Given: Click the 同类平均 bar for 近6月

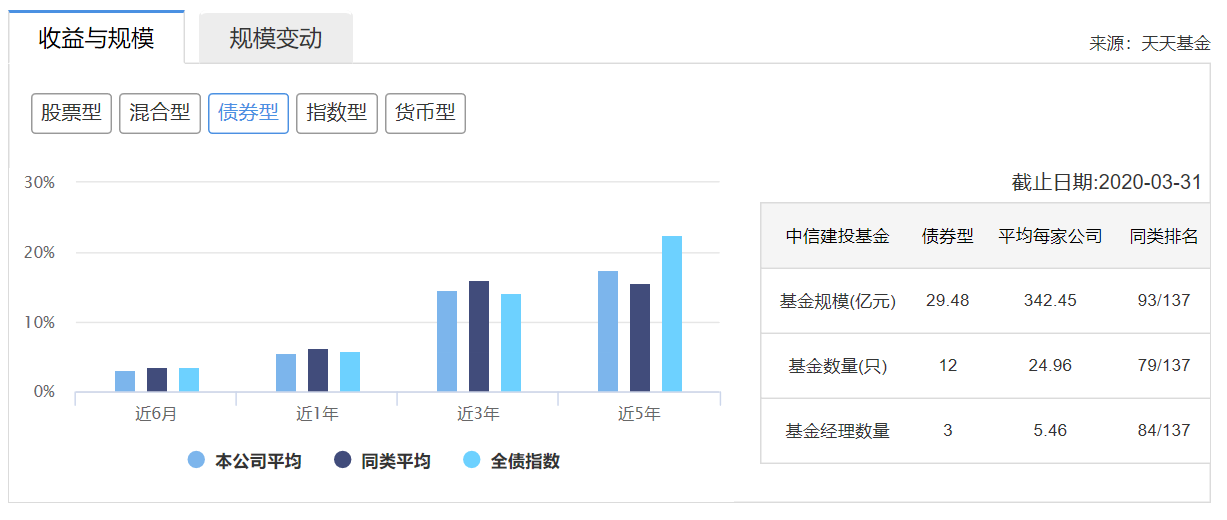Looking at the screenshot, I should 157,380.
